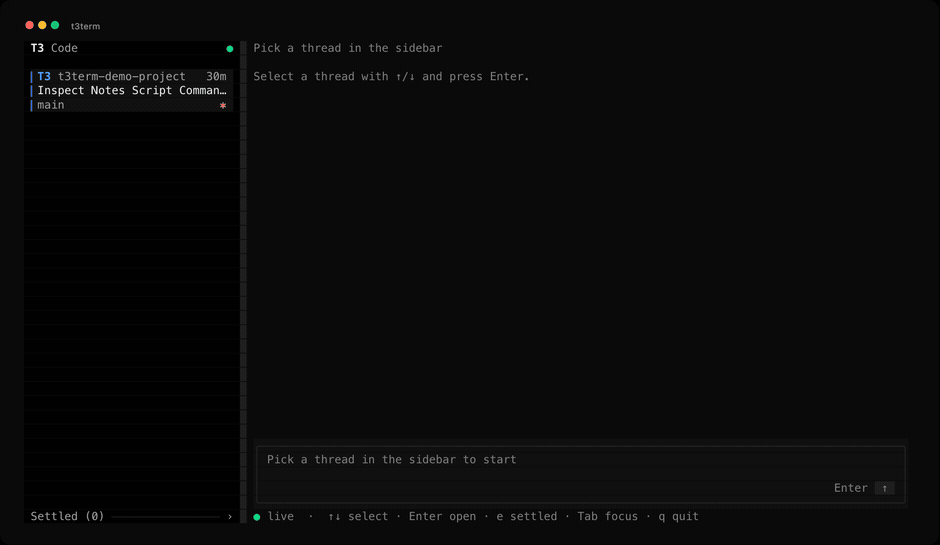This screenshot has width=940, height=545.
Task: Click the 'Select a thread with ↑/↓ and press Enter.' text
Action: (x=391, y=76)
